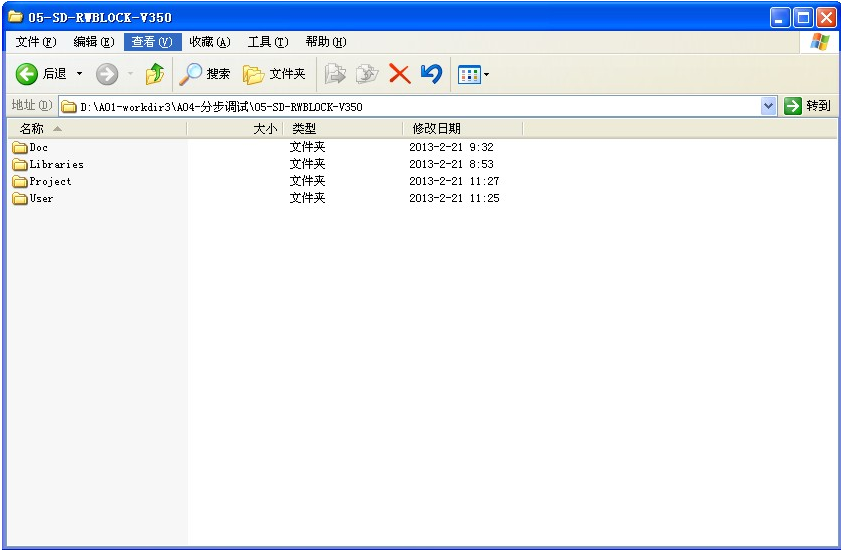The height and width of the screenshot is (553, 843).
Task: Click the red Delete X icon
Action: (399, 74)
